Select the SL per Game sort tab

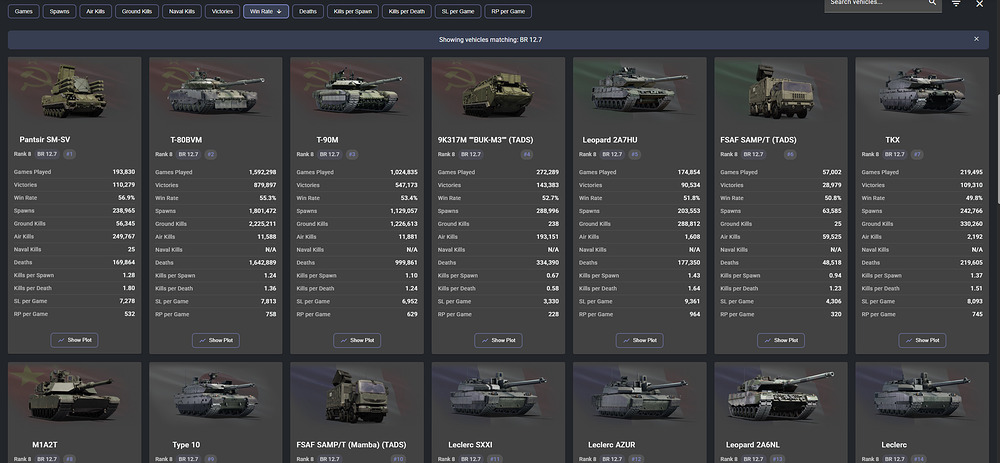(x=457, y=11)
